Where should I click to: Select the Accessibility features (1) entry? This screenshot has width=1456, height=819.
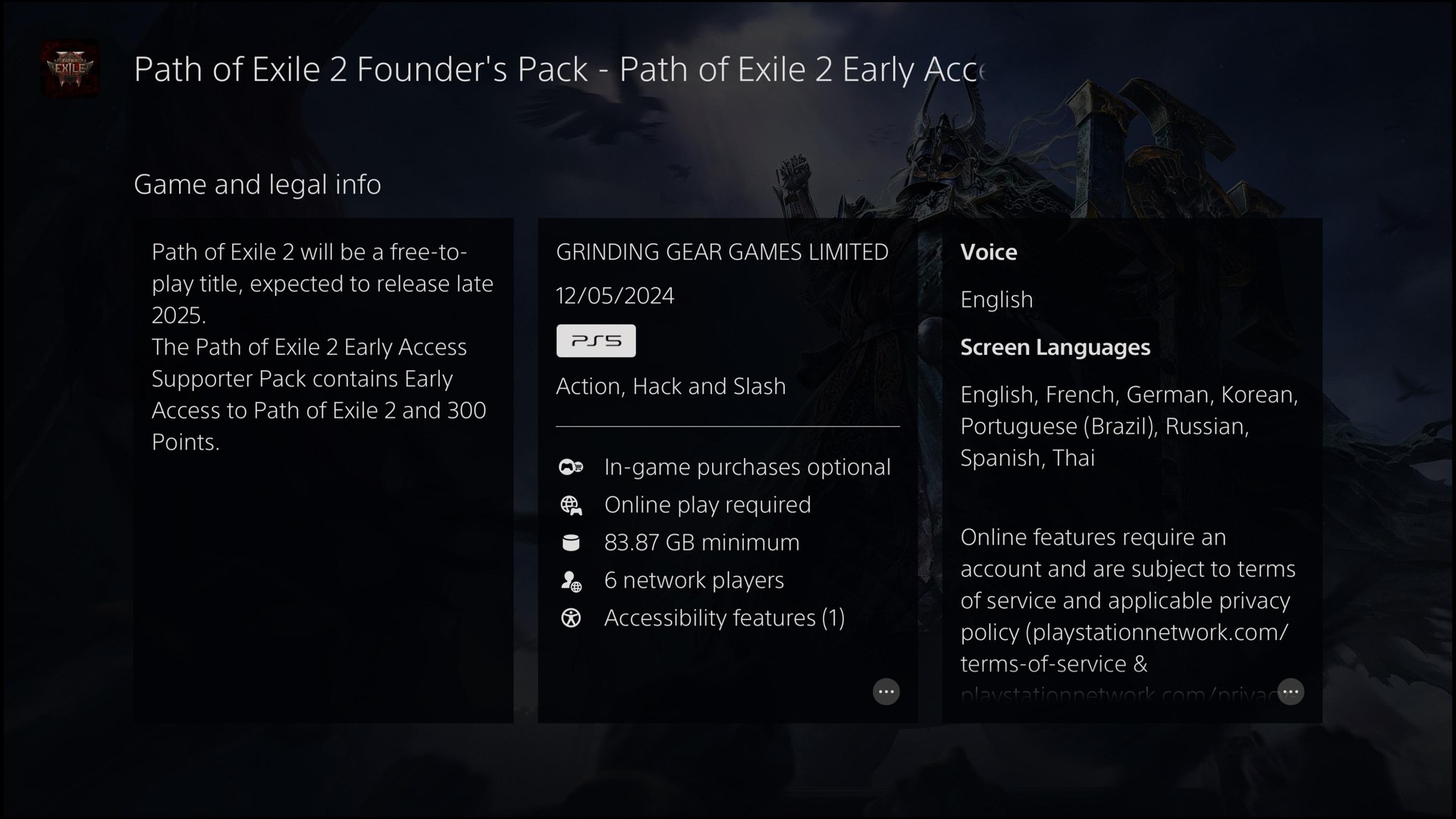point(724,618)
